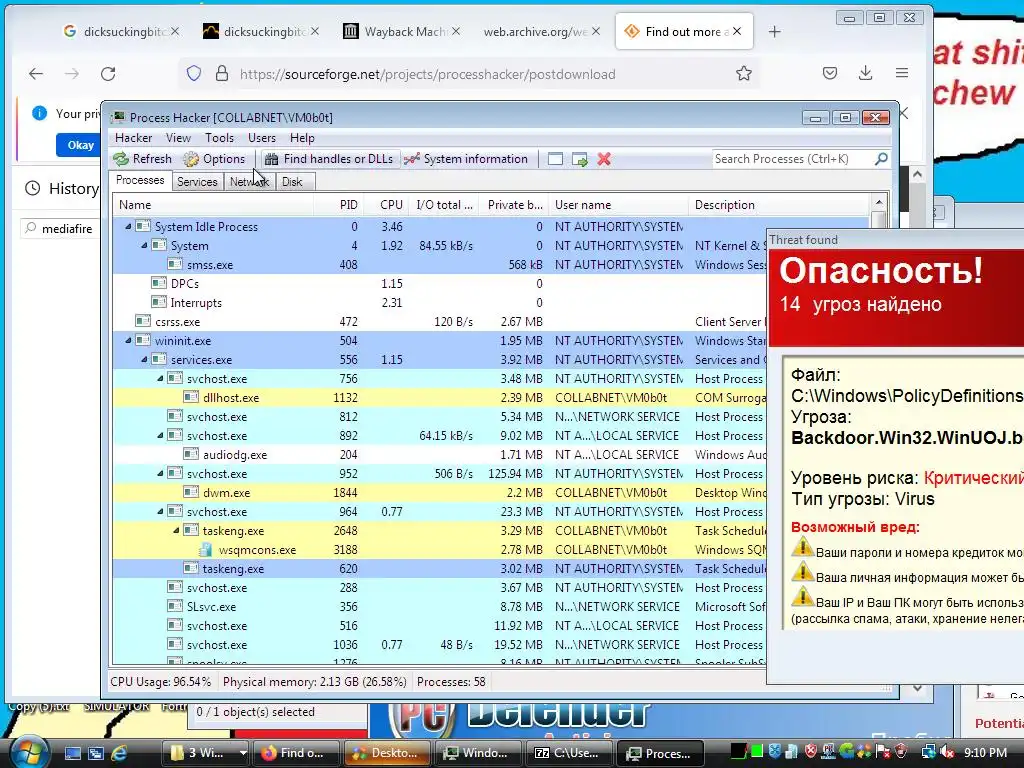
Task: Close the Wayback Machine tab
Action: (x=456, y=31)
